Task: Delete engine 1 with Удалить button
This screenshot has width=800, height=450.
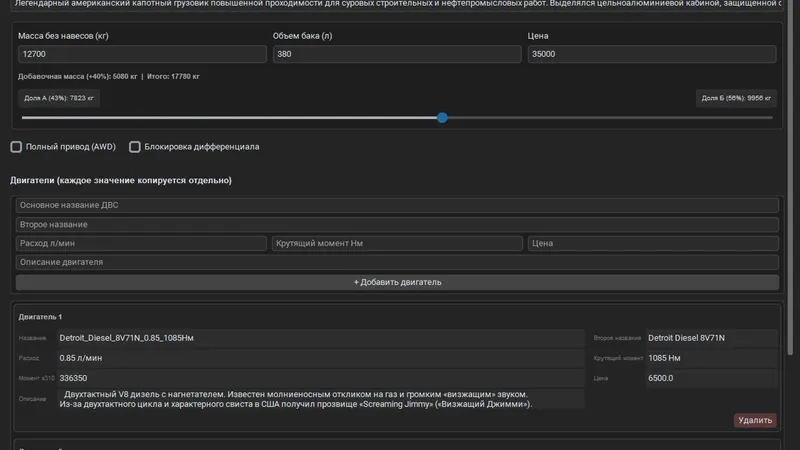Action: 755,420
